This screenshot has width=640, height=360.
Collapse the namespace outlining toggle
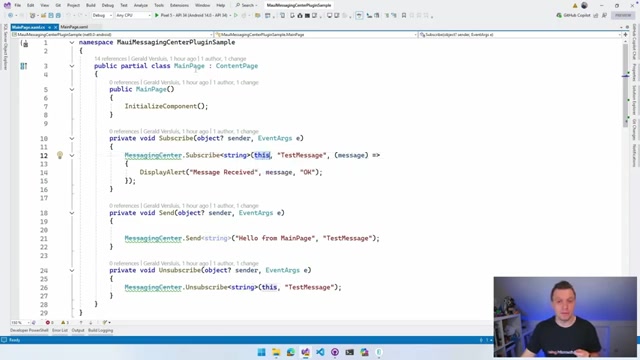coord(72,42)
